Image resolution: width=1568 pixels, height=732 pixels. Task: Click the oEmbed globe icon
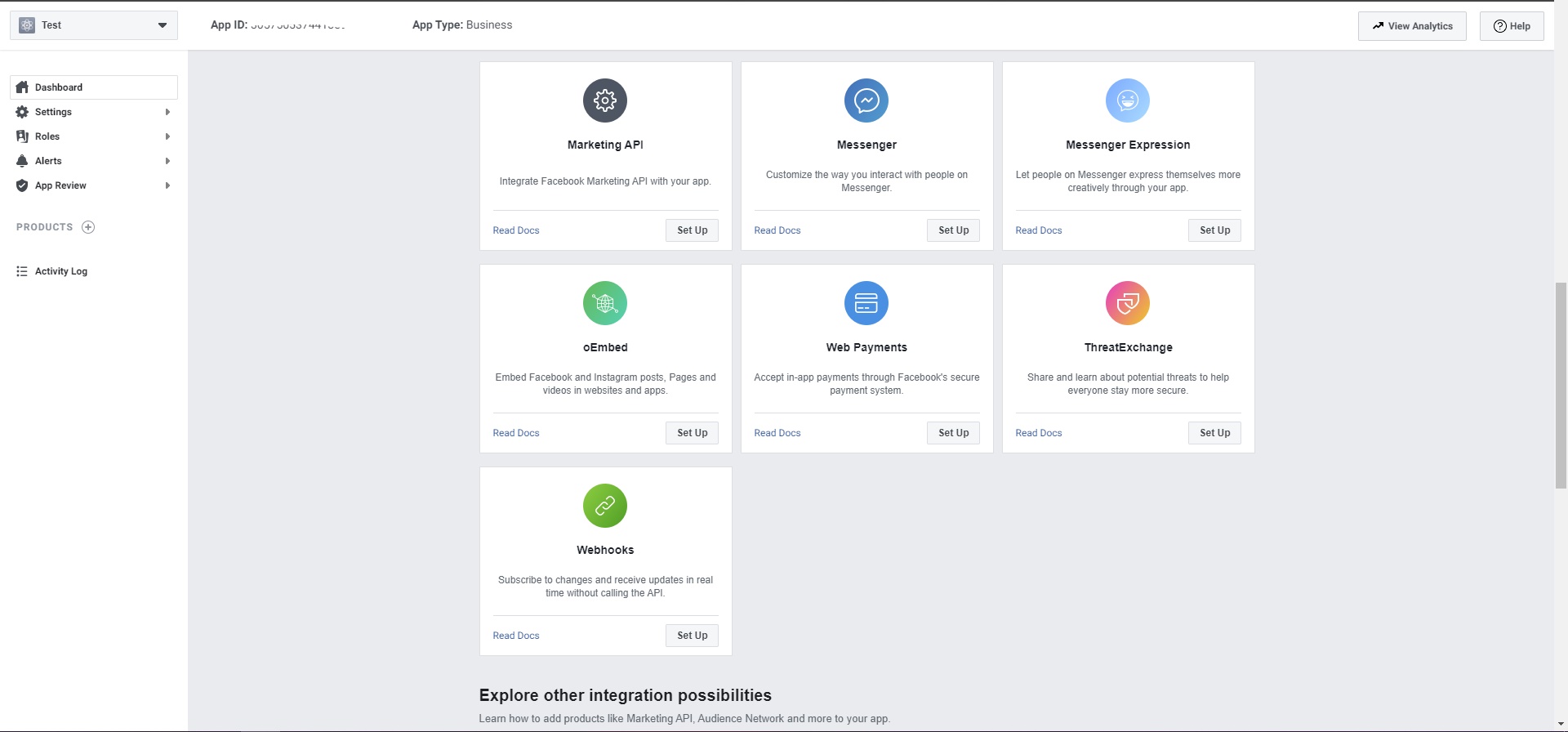pyautogui.click(x=604, y=303)
